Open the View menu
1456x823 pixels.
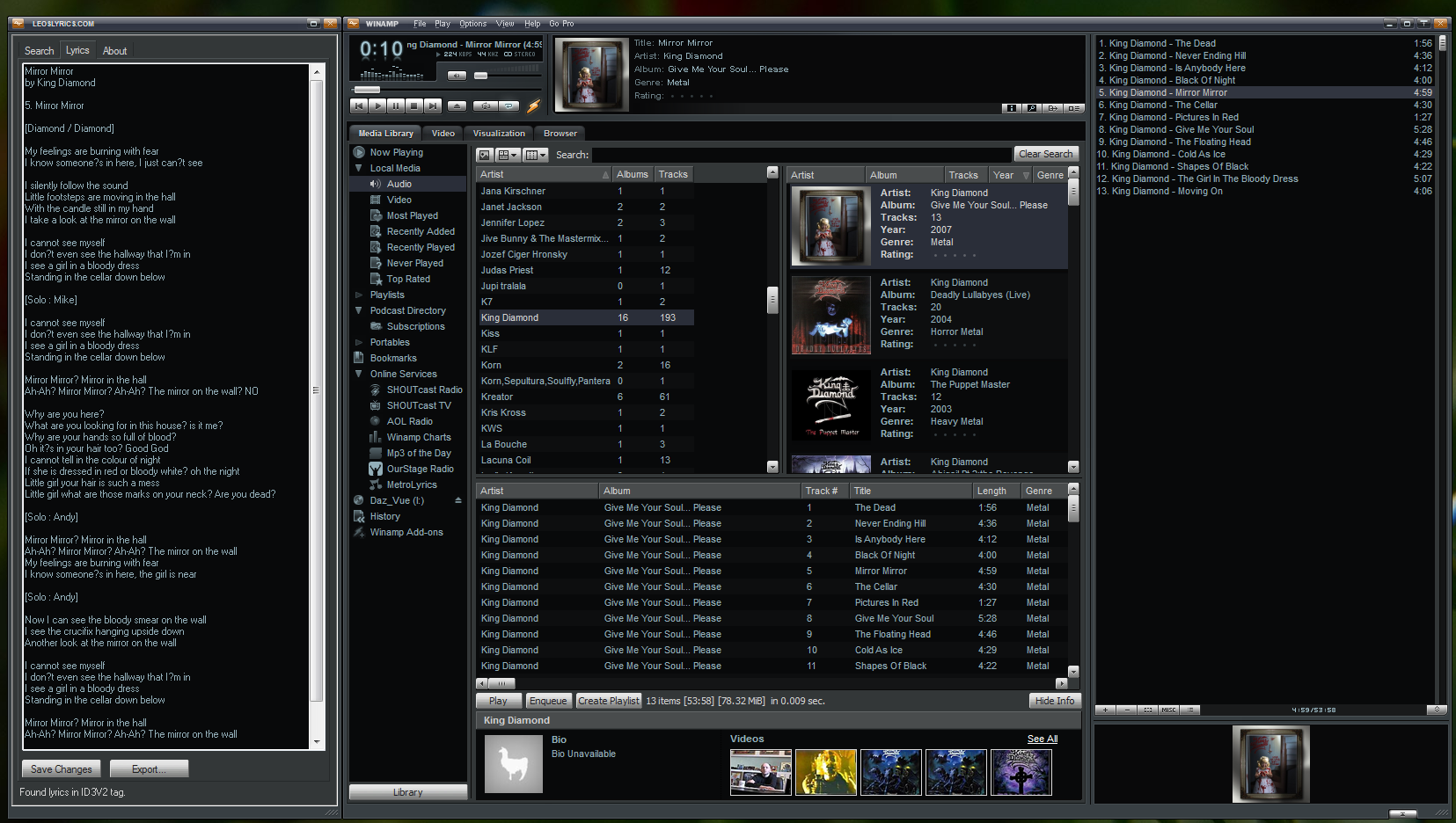click(x=505, y=24)
